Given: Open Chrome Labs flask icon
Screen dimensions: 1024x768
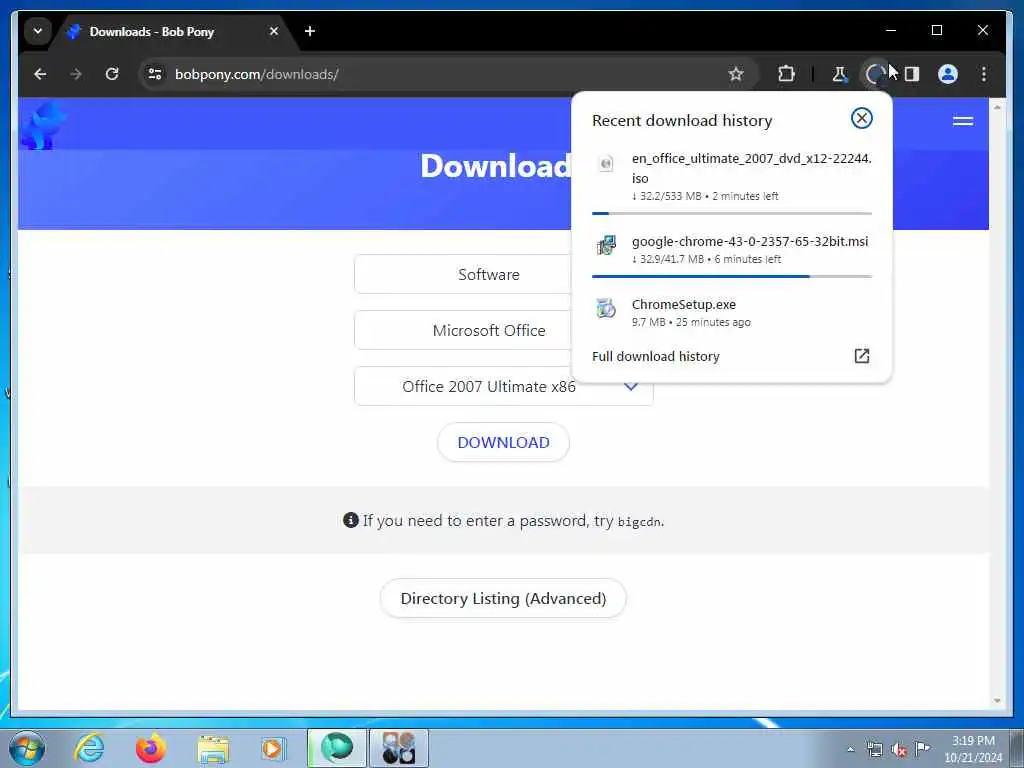Looking at the screenshot, I should pyautogui.click(x=840, y=74).
